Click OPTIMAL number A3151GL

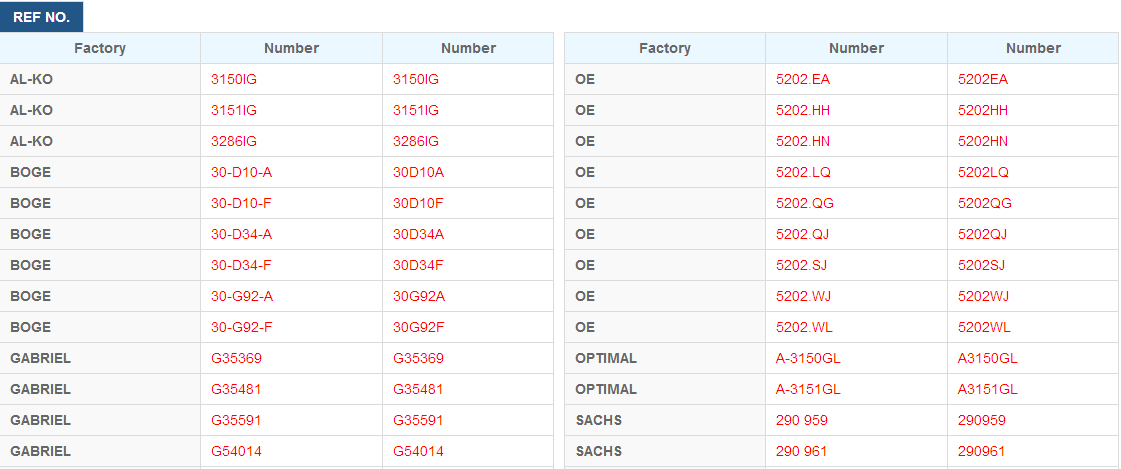click(x=987, y=389)
